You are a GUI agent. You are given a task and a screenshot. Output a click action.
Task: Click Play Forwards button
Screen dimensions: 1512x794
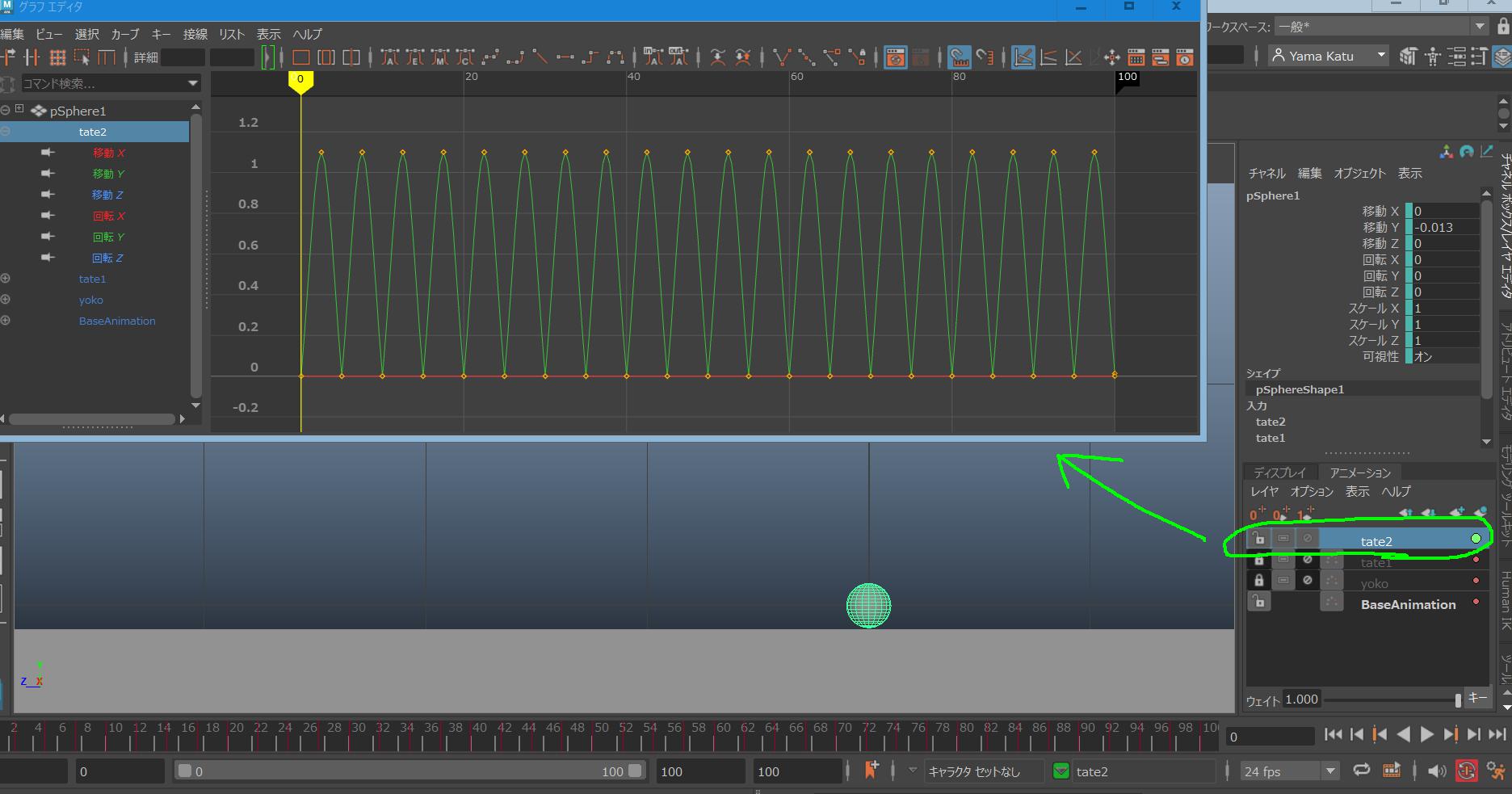[1427, 734]
